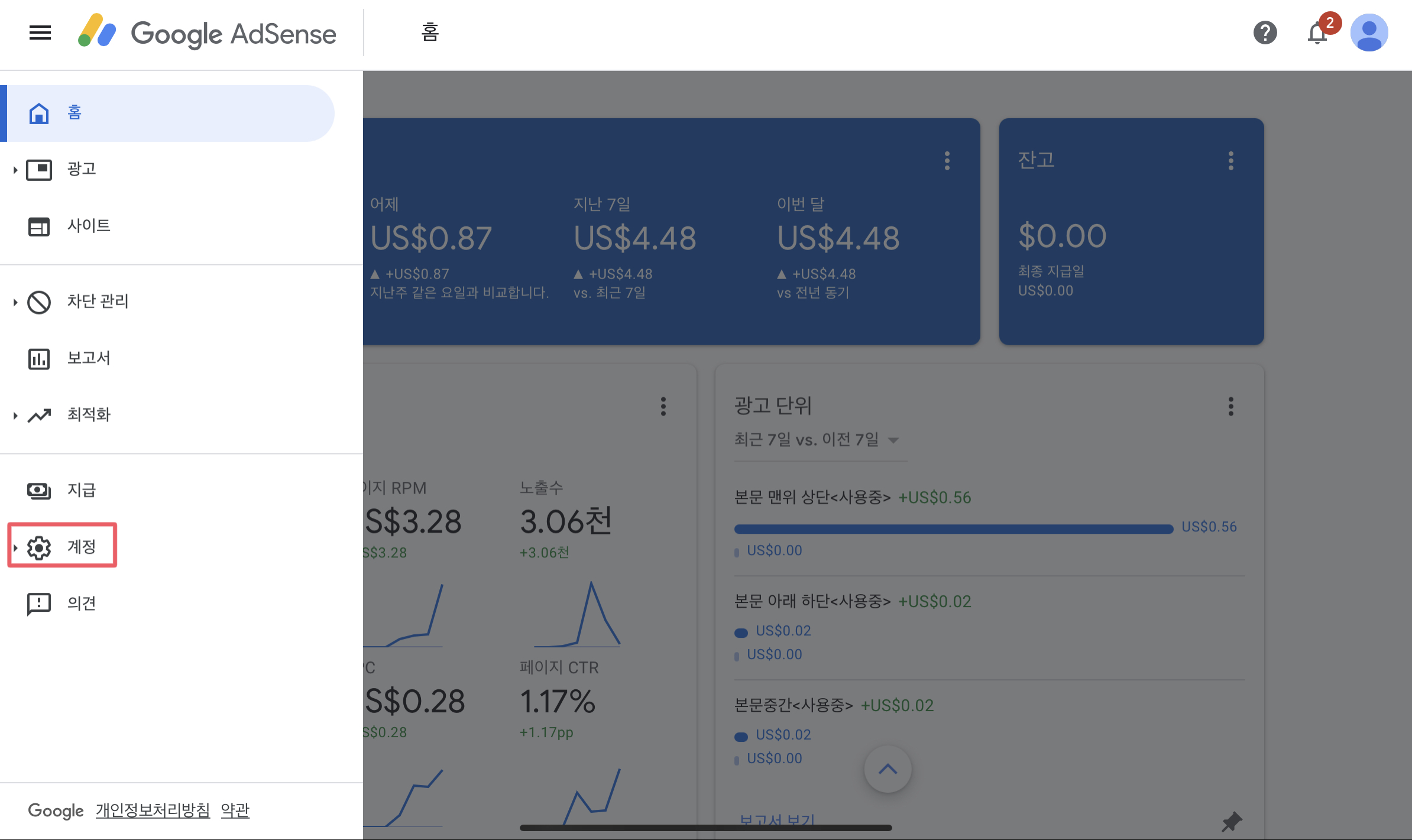Click the 잔고 $0.00 balance

tap(1062, 236)
